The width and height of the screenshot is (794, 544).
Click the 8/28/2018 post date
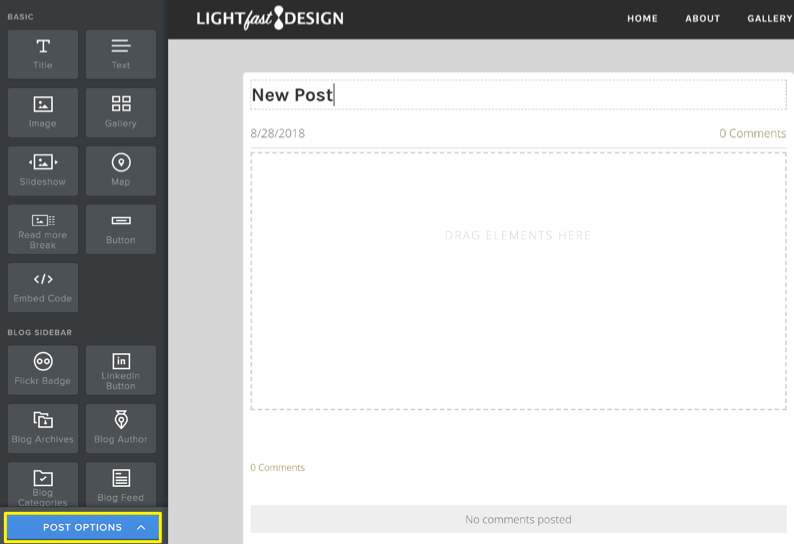point(277,133)
